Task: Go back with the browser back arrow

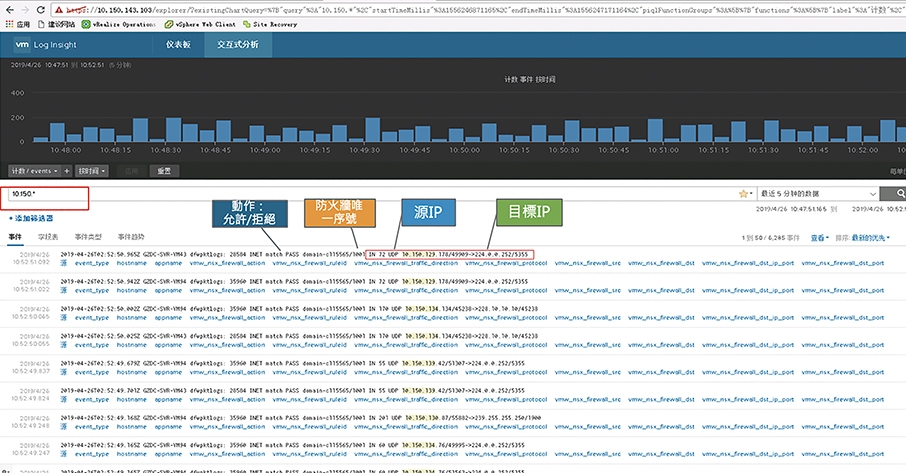Action: point(10,10)
